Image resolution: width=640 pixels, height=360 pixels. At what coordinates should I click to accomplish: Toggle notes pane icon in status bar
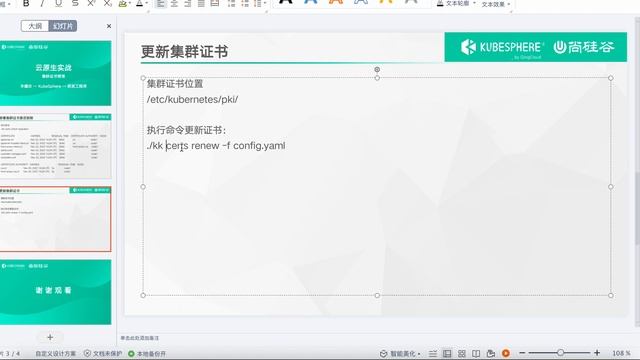click(x=433, y=353)
